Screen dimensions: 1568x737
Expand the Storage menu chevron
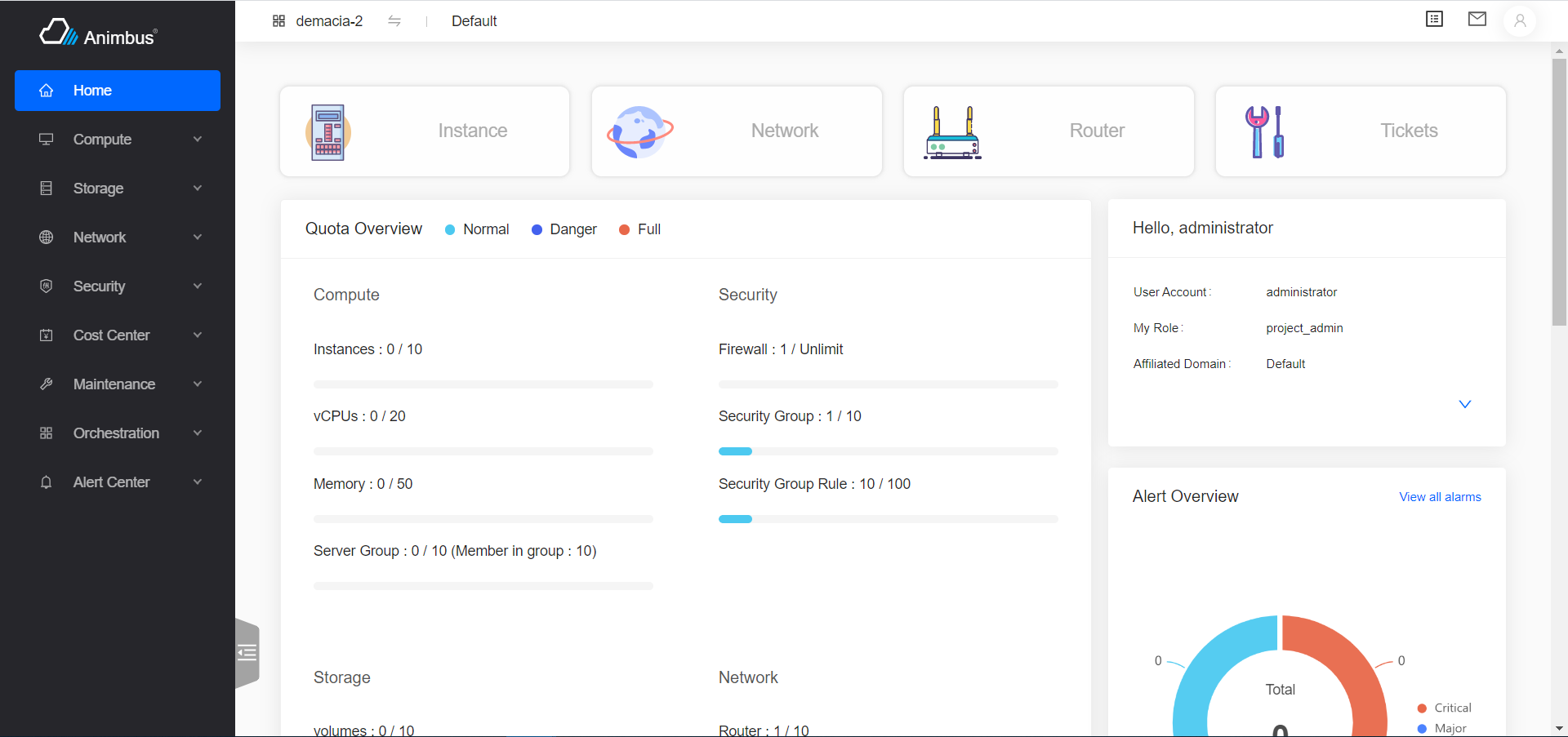(198, 189)
